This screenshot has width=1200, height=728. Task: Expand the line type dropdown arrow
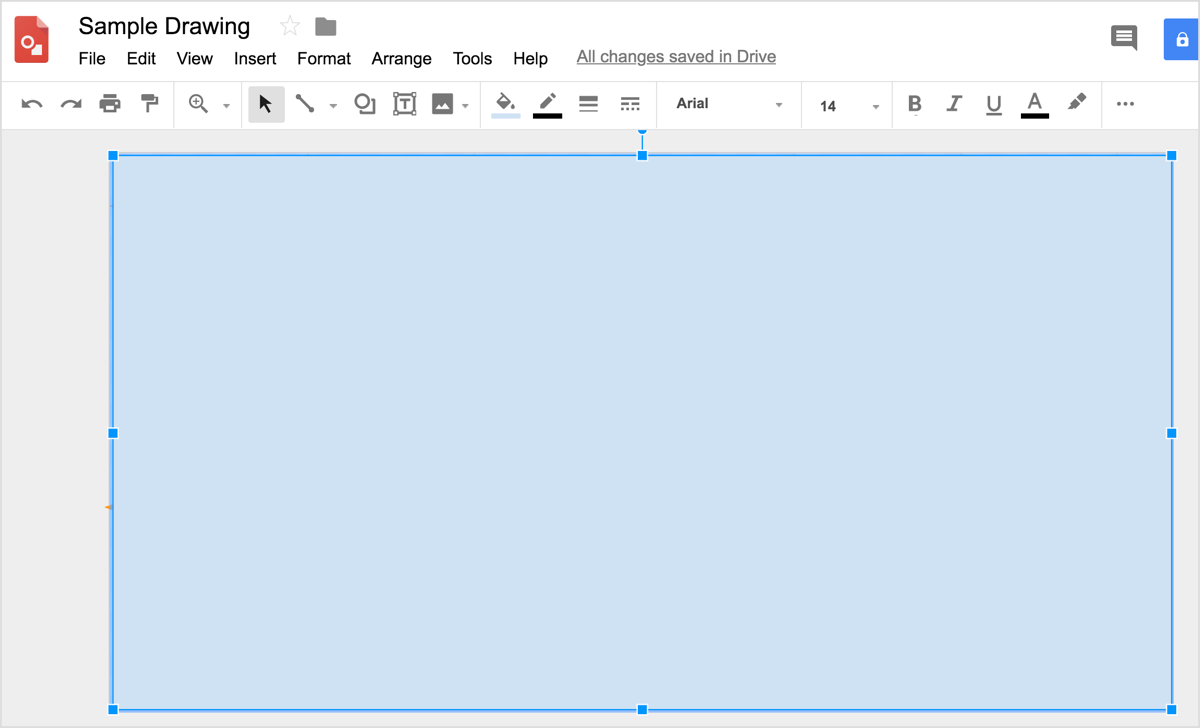click(333, 106)
